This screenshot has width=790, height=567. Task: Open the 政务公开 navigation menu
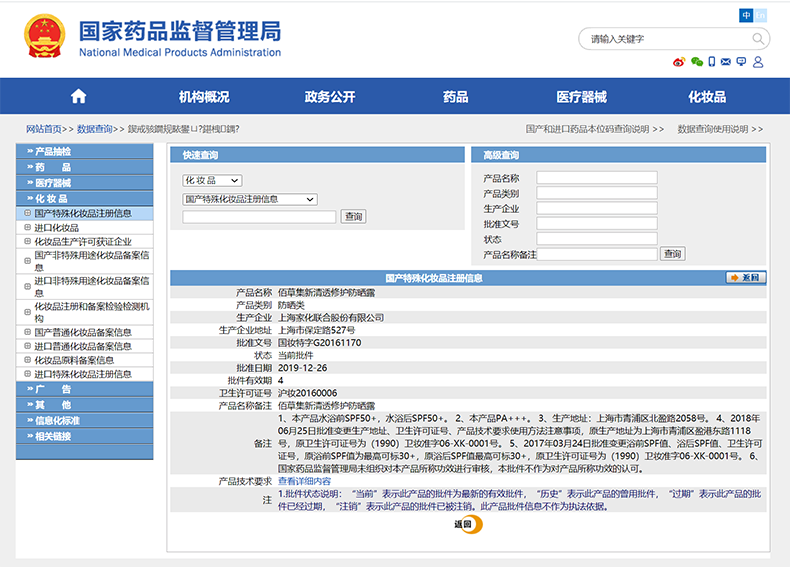(x=330, y=97)
